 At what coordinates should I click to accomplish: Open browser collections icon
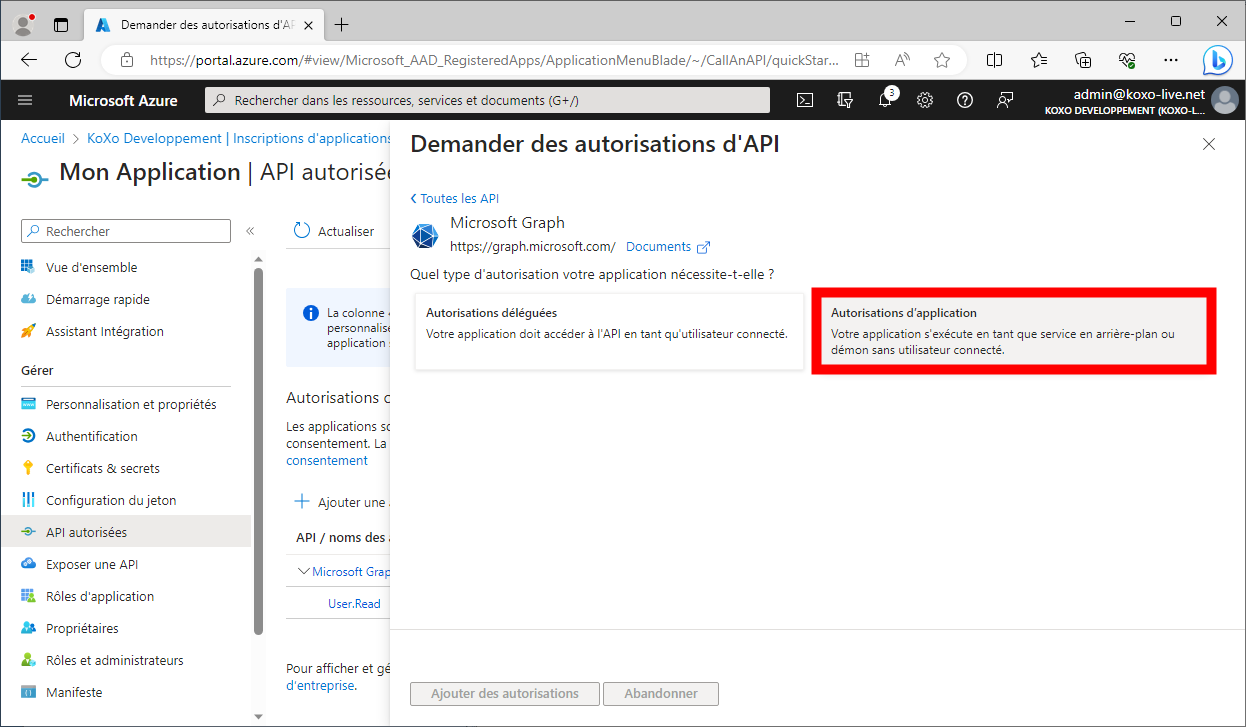[1083, 60]
